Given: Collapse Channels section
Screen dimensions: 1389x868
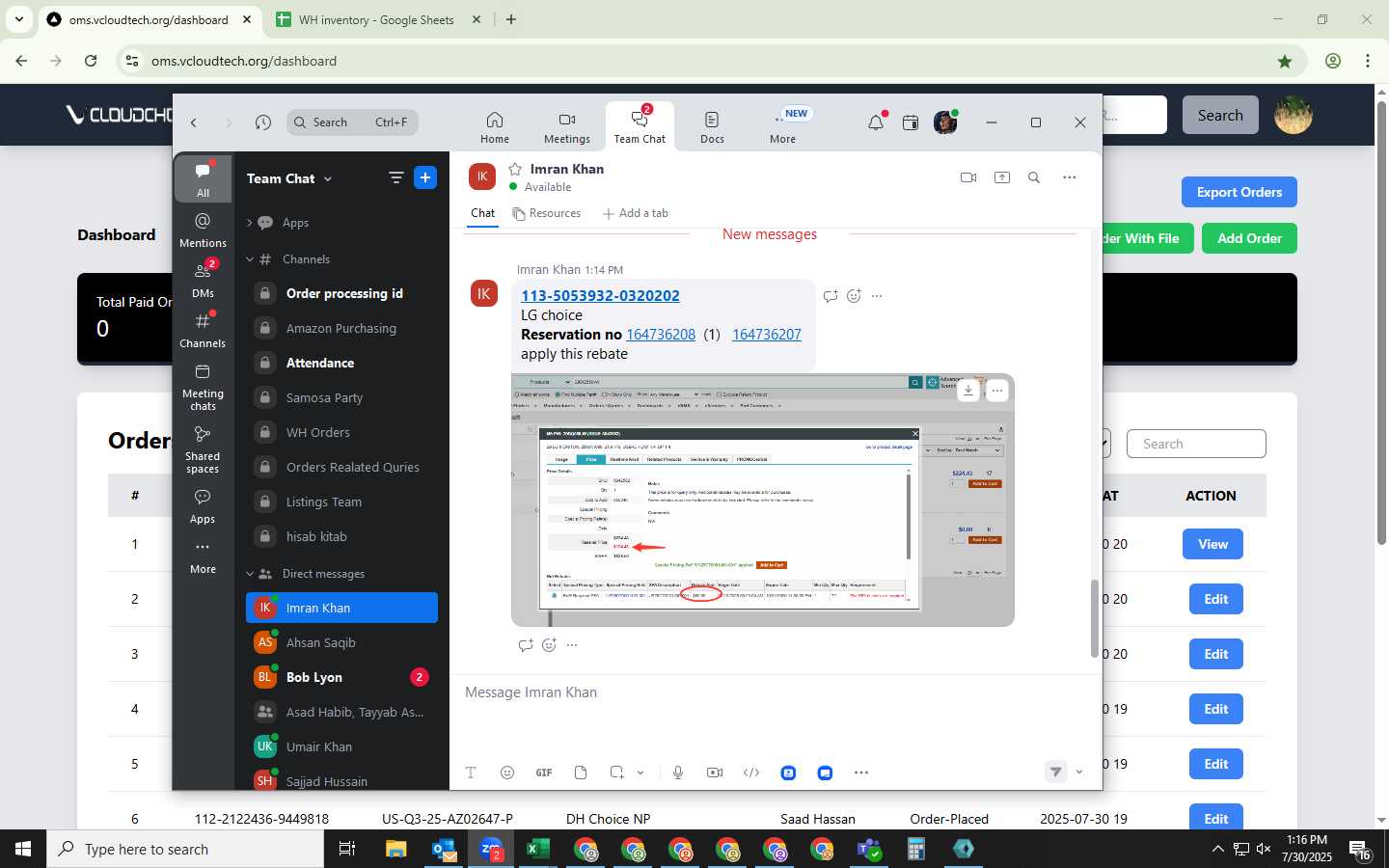Looking at the screenshot, I should coord(250,259).
